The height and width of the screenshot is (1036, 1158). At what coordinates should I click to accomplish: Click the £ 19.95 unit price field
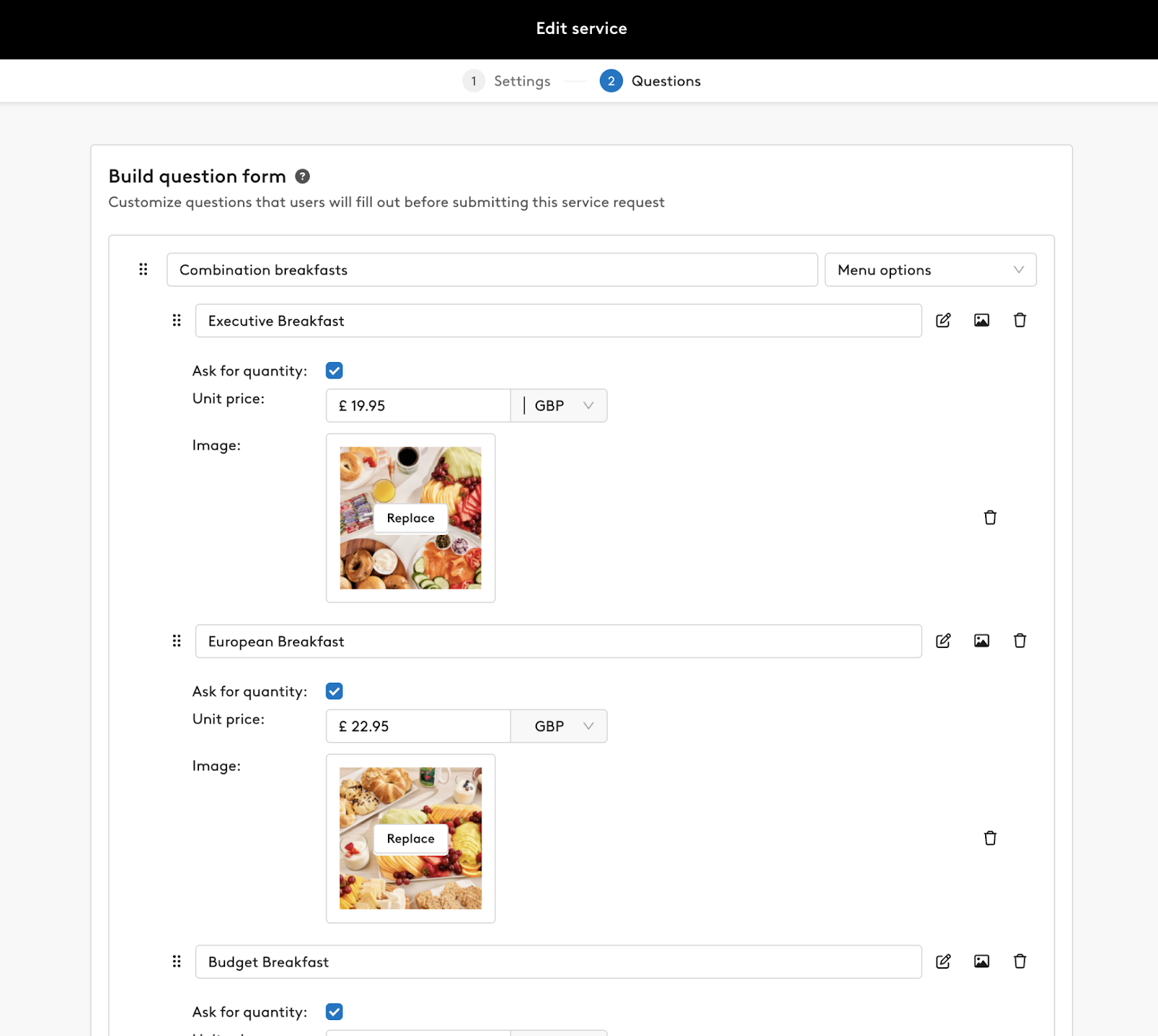[418, 405]
